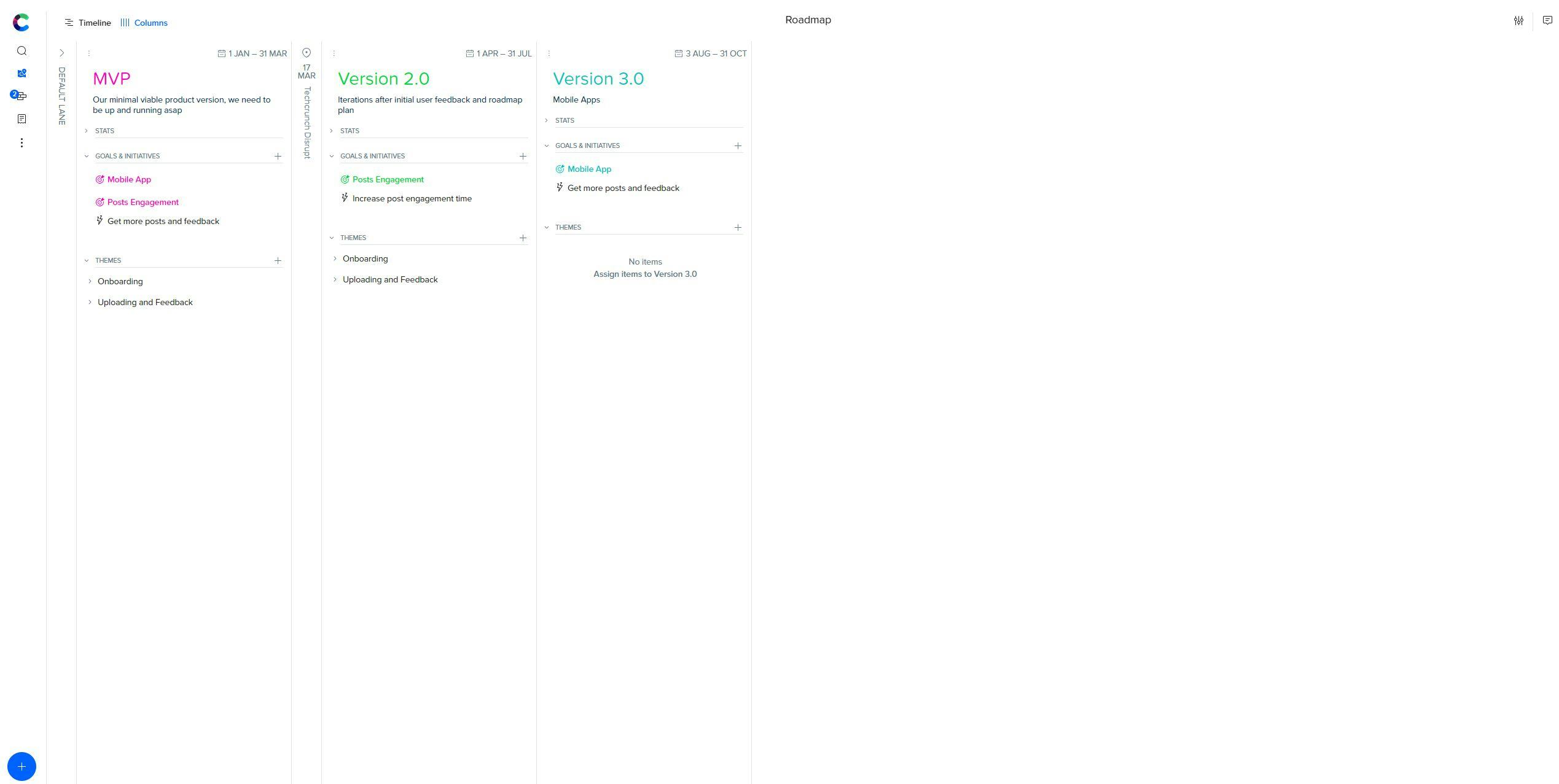Open Posts Engagement goal in Version 2.0

388,180
